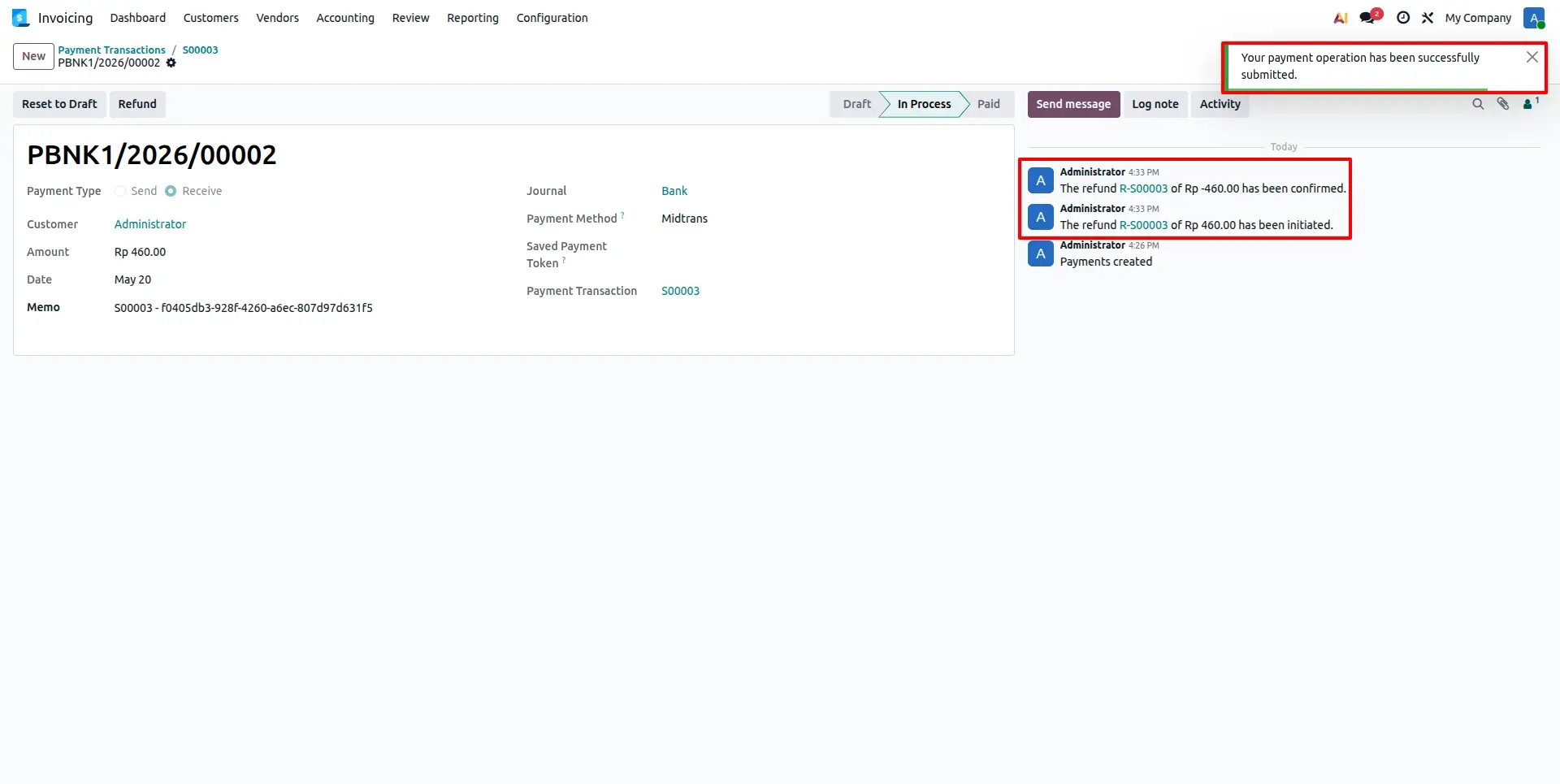This screenshot has width=1560, height=784.
Task: Click the Refund button
Action: (137, 104)
